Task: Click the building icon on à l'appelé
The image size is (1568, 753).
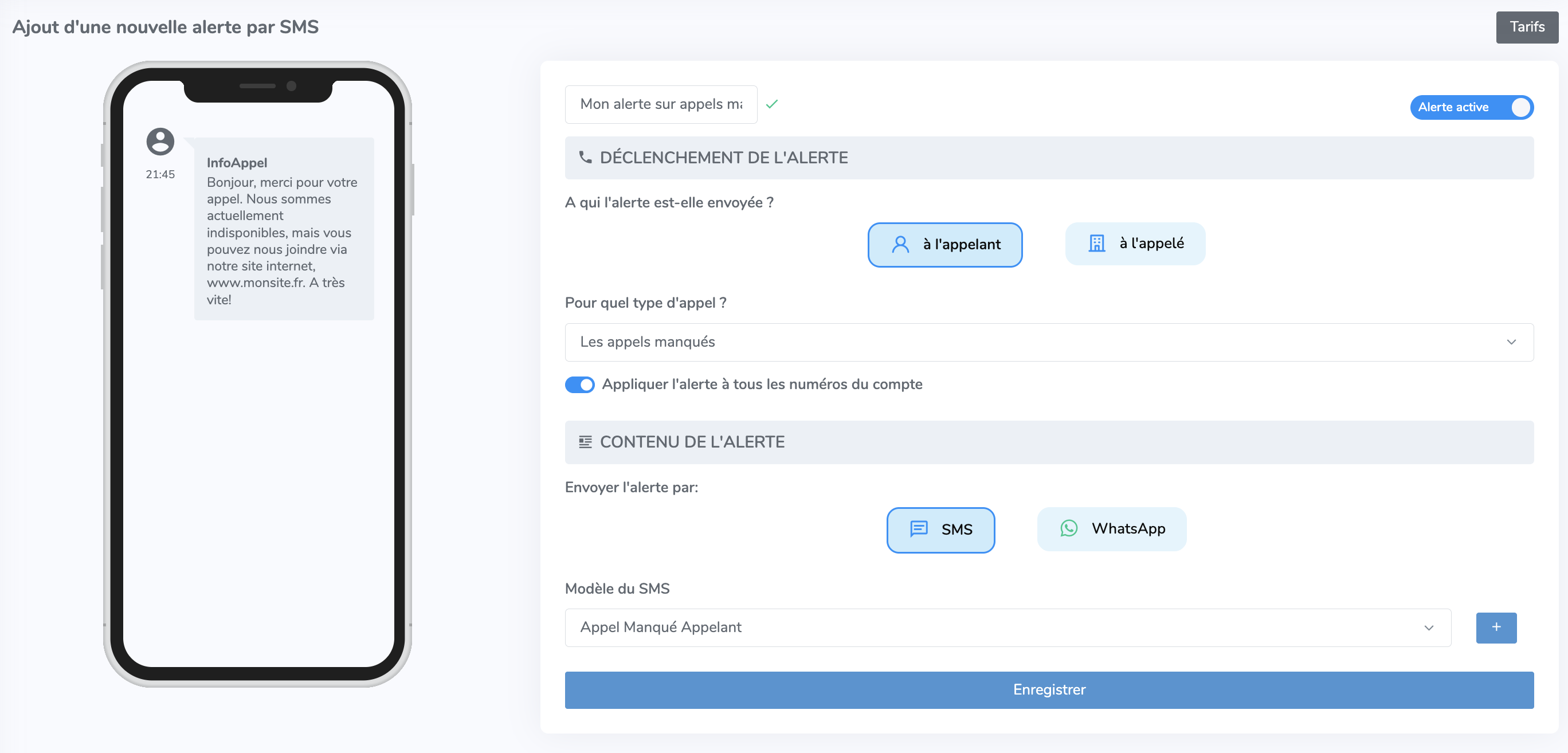Action: [1096, 244]
